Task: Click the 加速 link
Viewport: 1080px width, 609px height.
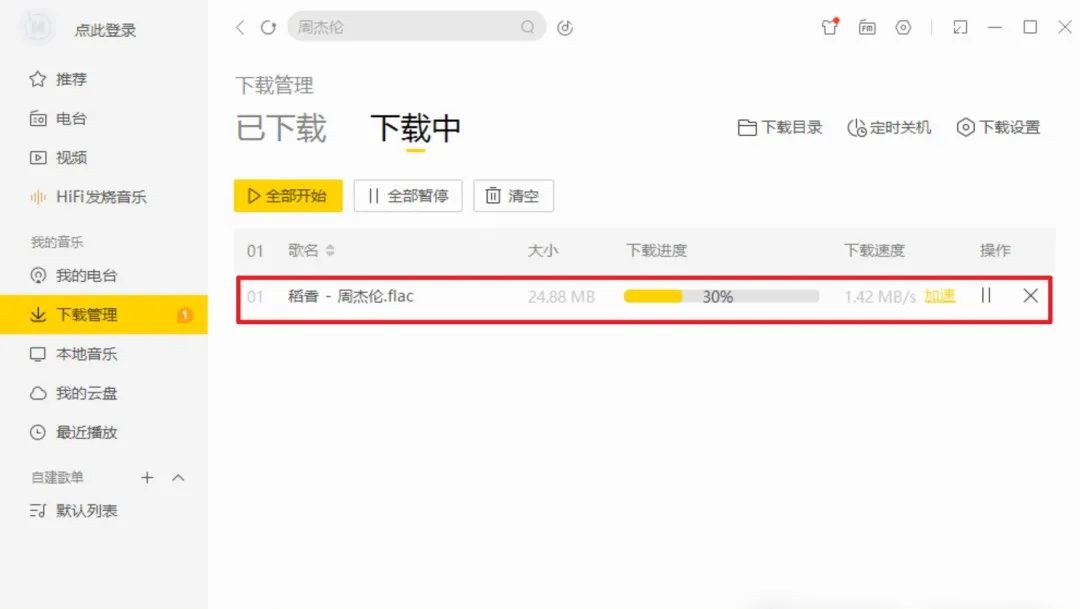Action: tap(939, 296)
